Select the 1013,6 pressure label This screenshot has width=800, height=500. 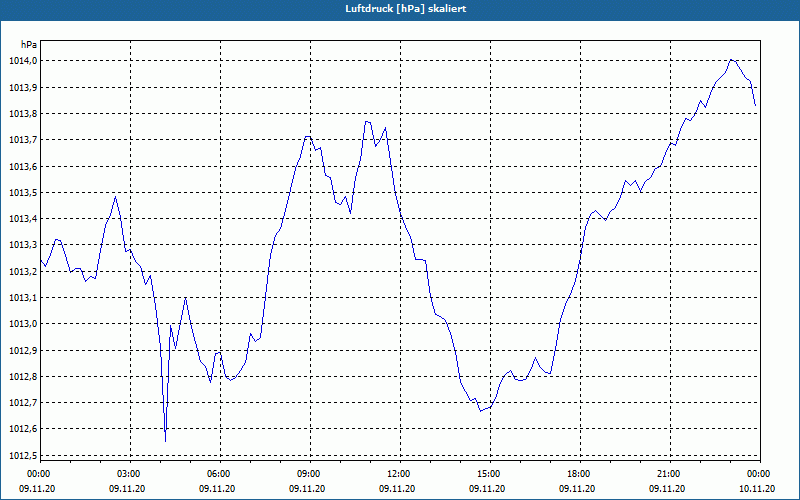point(23,166)
